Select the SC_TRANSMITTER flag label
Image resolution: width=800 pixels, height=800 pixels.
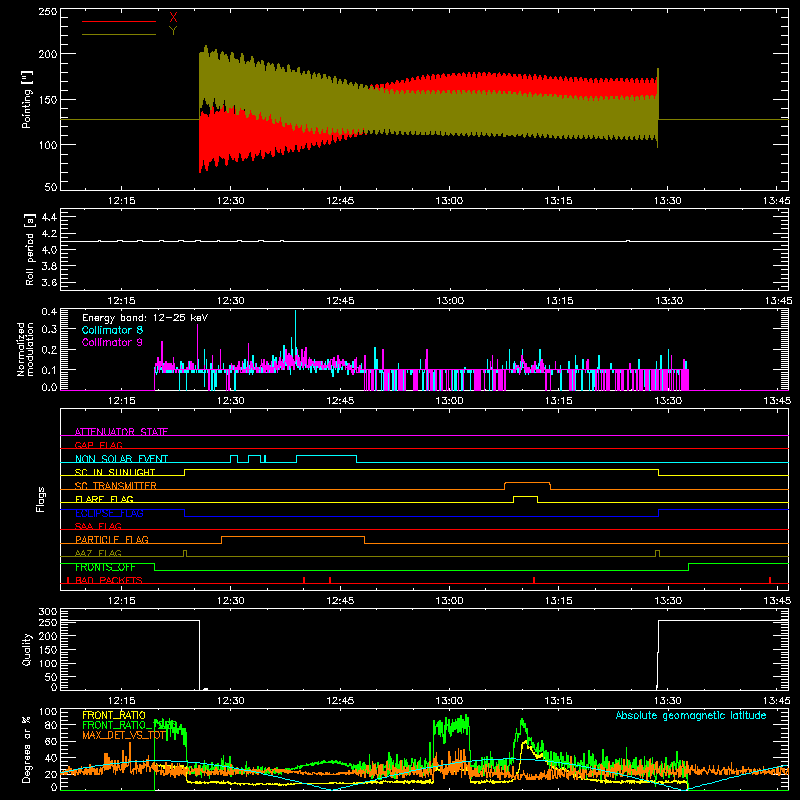click(x=116, y=486)
